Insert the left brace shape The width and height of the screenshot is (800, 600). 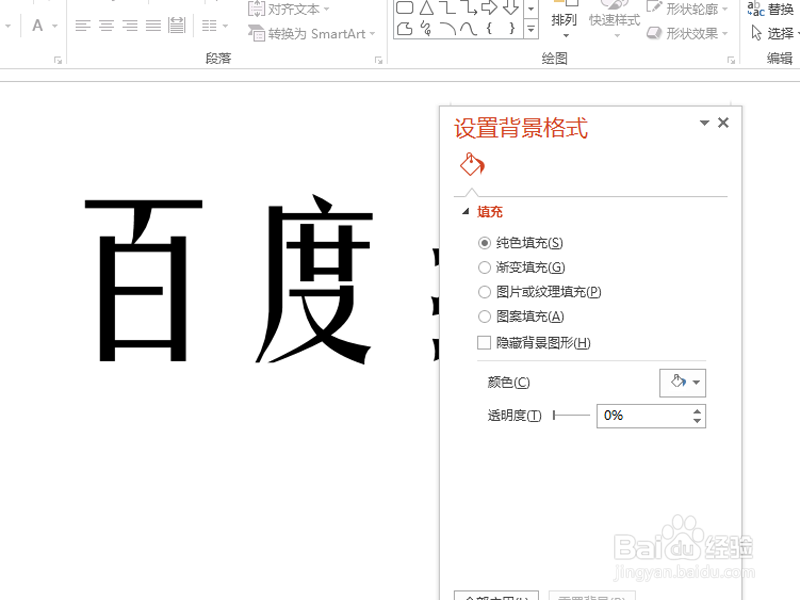tap(489, 28)
